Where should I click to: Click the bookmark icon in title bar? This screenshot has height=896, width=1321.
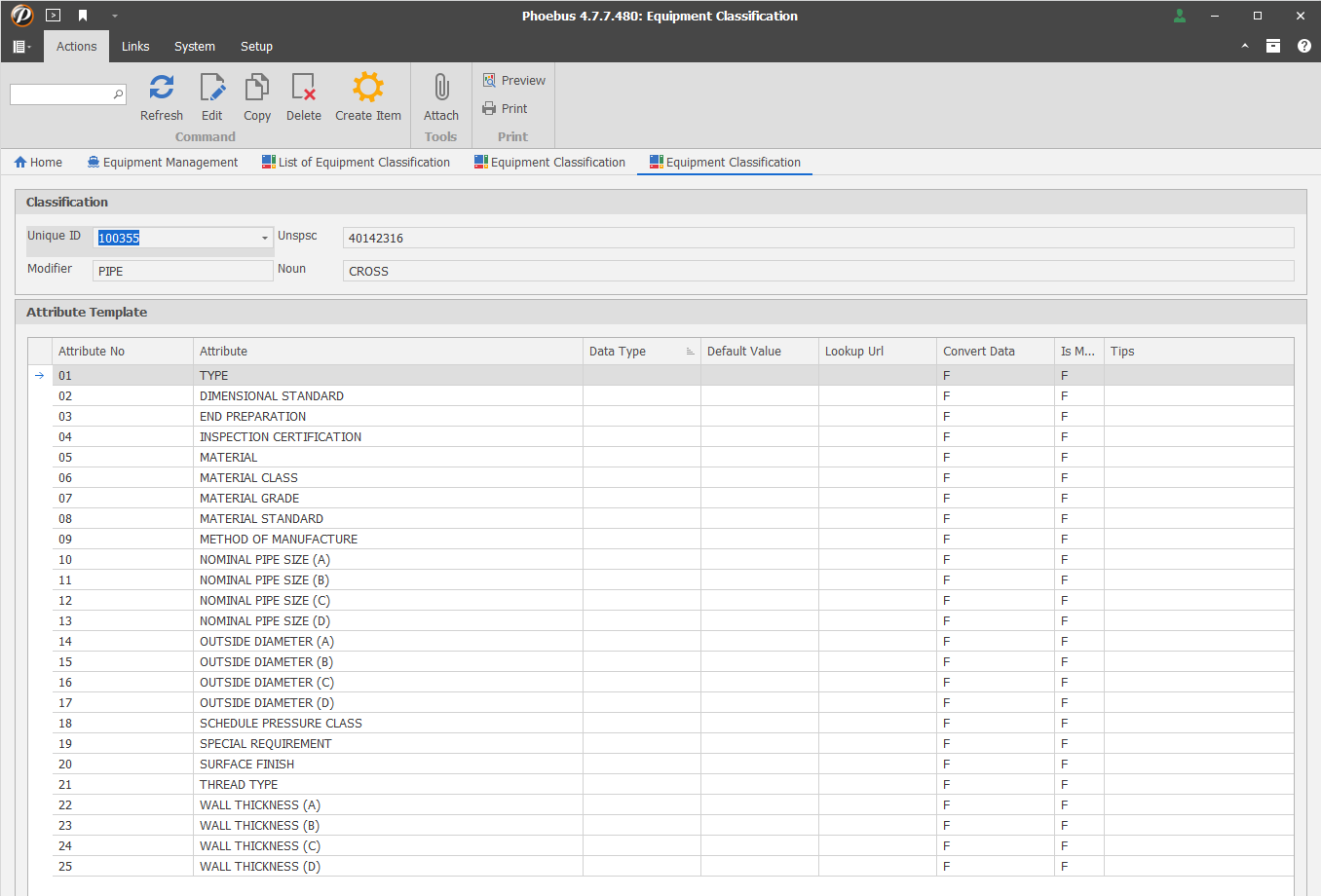[83, 16]
